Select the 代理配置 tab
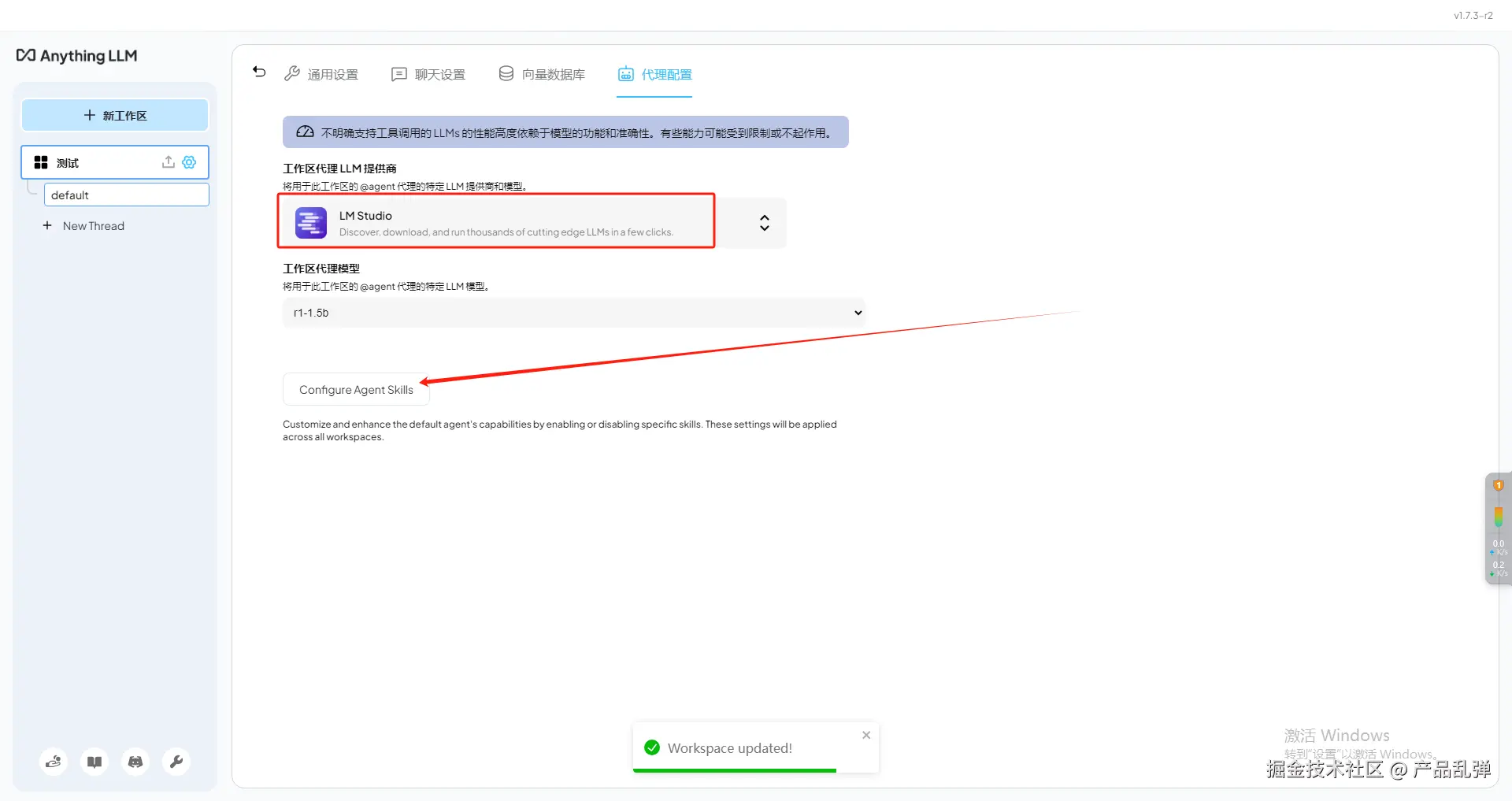The image size is (1512, 801). pos(654,74)
